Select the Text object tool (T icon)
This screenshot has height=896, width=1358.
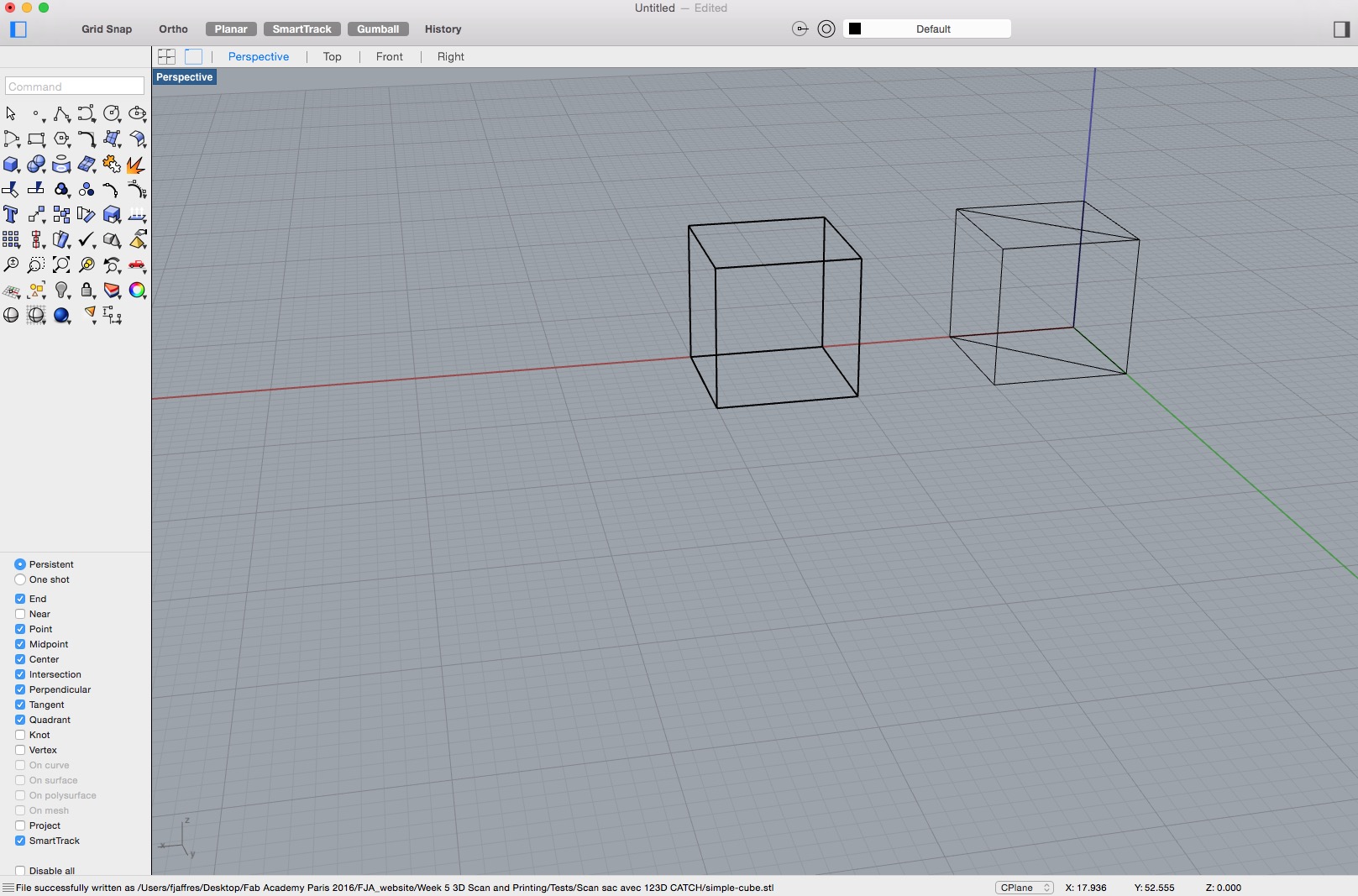click(x=11, y=215)
